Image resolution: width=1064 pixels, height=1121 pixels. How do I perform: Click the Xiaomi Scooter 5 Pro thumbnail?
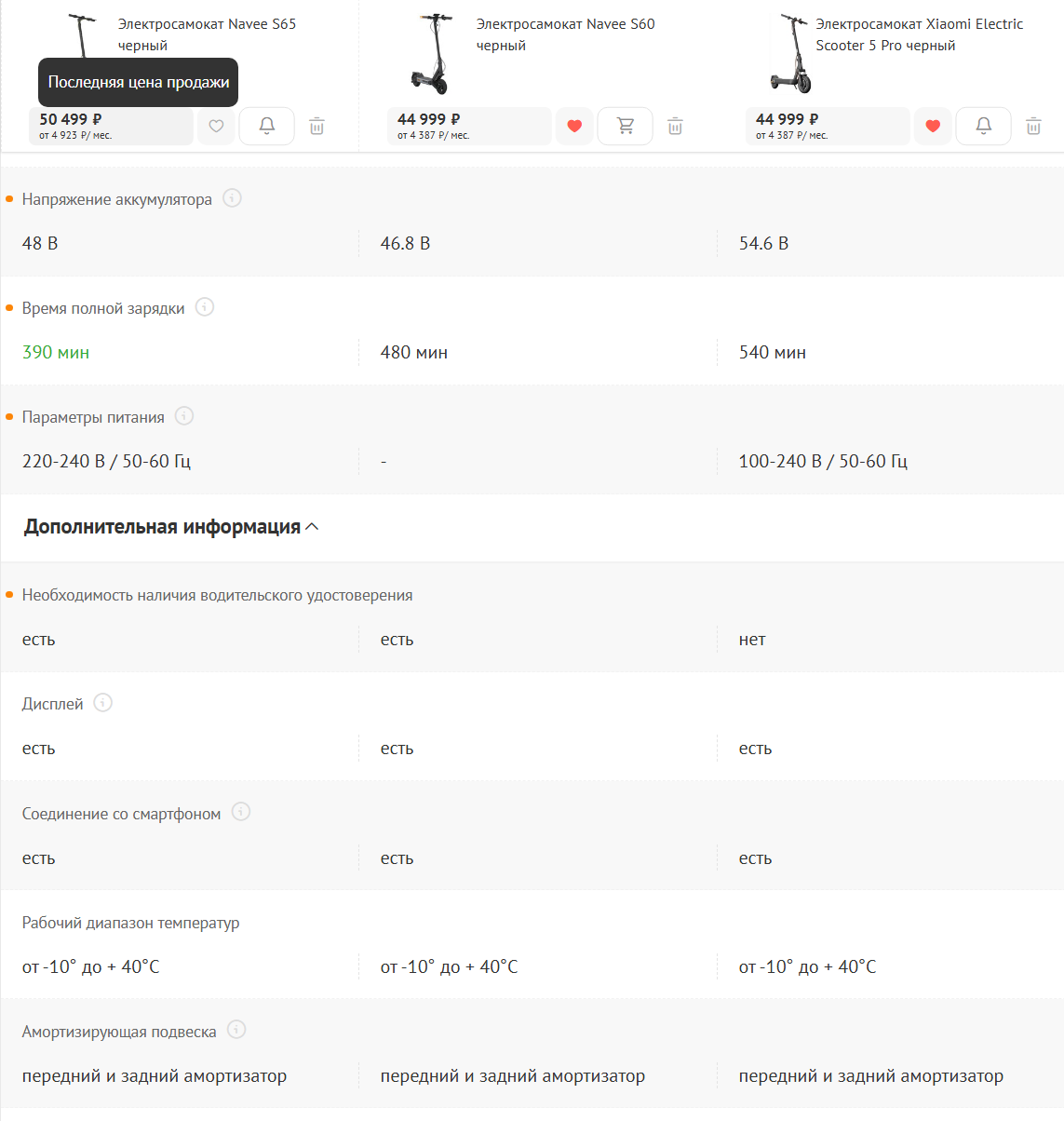(x=791, y=54)
